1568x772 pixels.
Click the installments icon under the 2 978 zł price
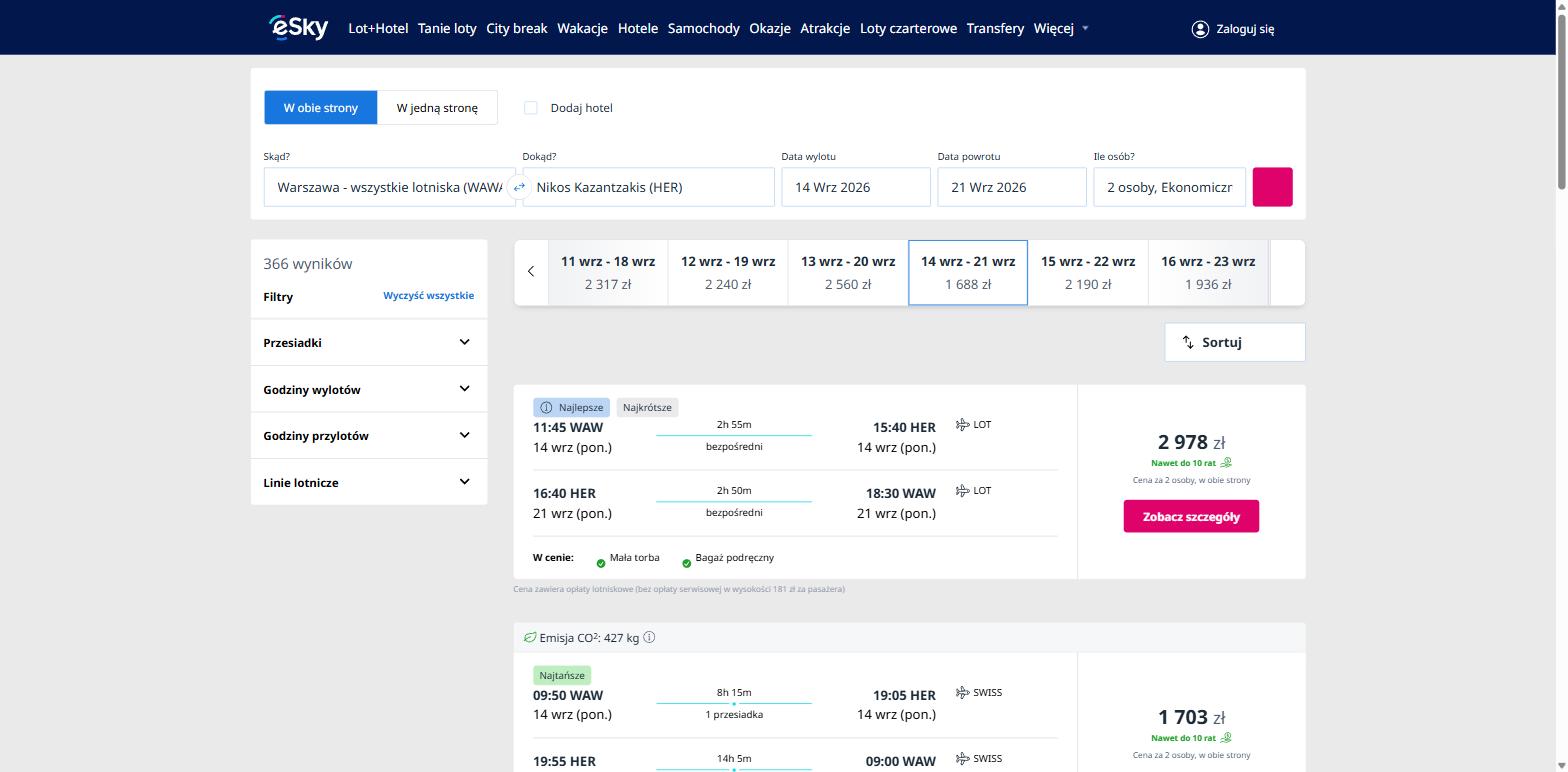click(x=1226, y=463)
